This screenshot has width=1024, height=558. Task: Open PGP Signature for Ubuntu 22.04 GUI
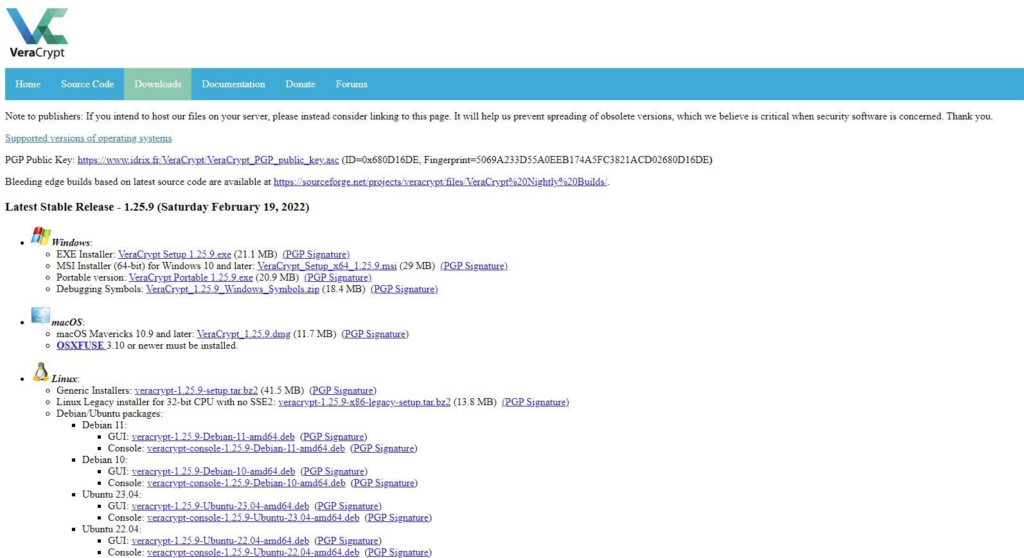click(348, 540)
